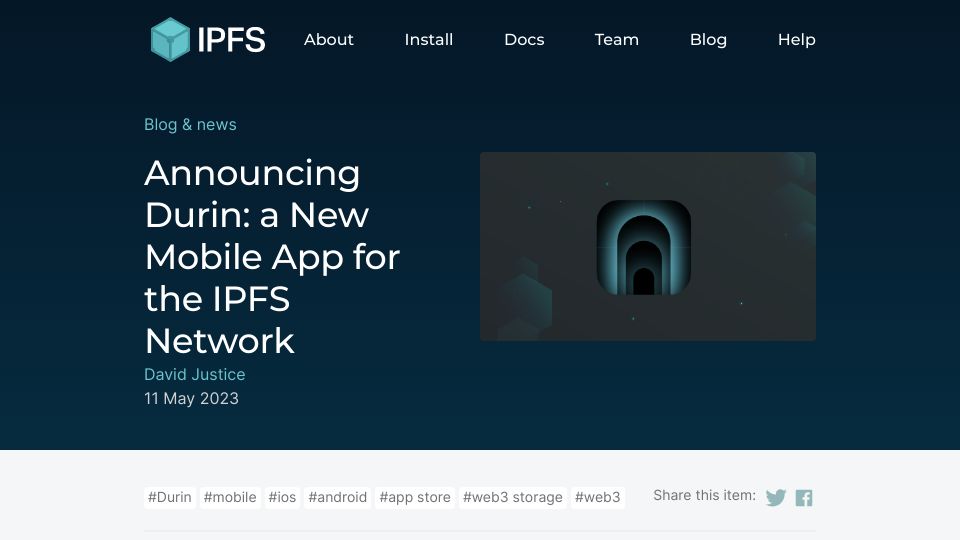Click the article title Announcing Durin
The height and width of the screenshot is (540, 960).
coord(272,257)
